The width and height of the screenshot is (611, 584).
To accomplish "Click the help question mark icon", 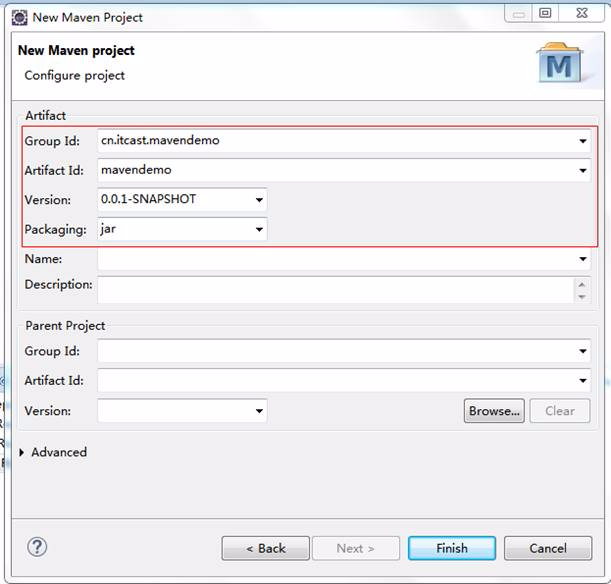I will pos(37,547).
